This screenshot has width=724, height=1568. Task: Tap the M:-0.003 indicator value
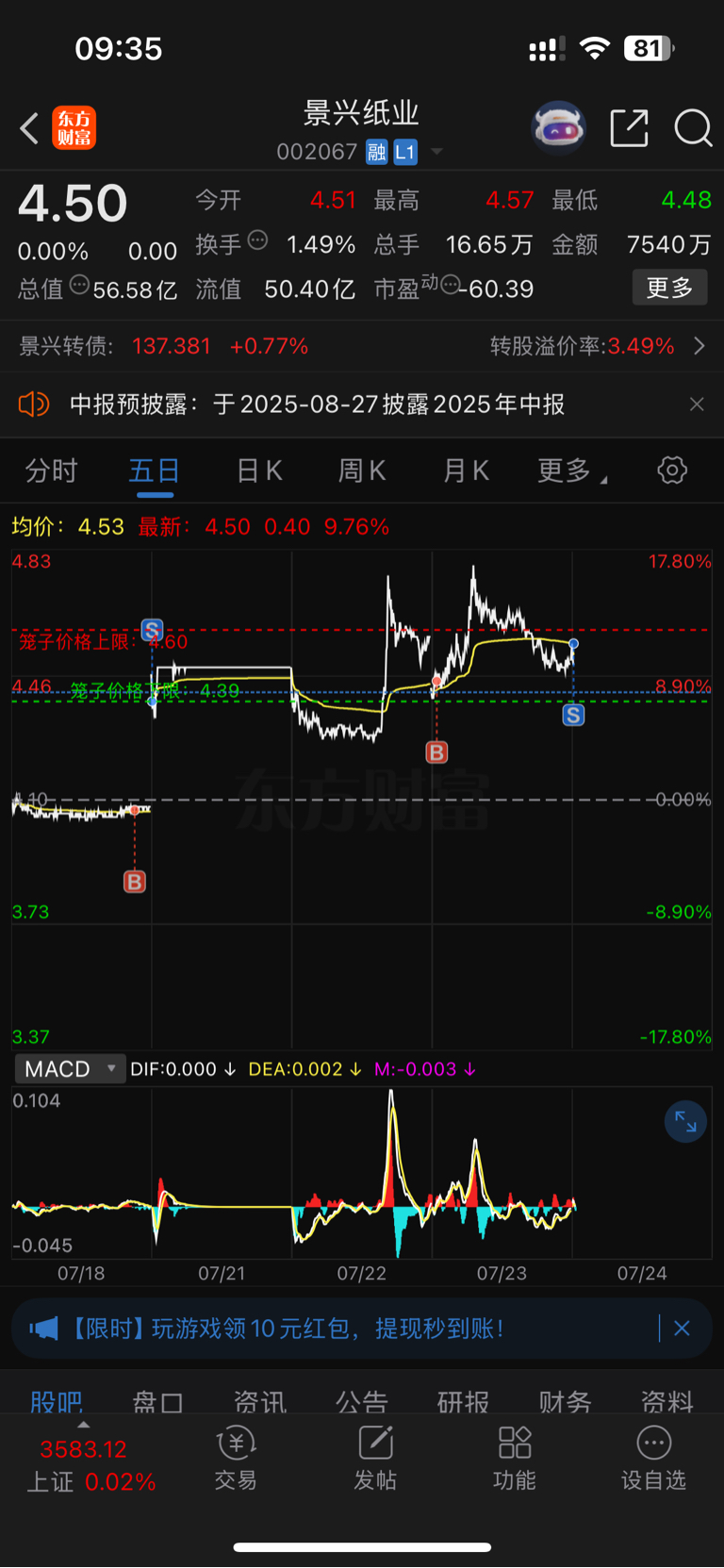(x=425, y=1069)
